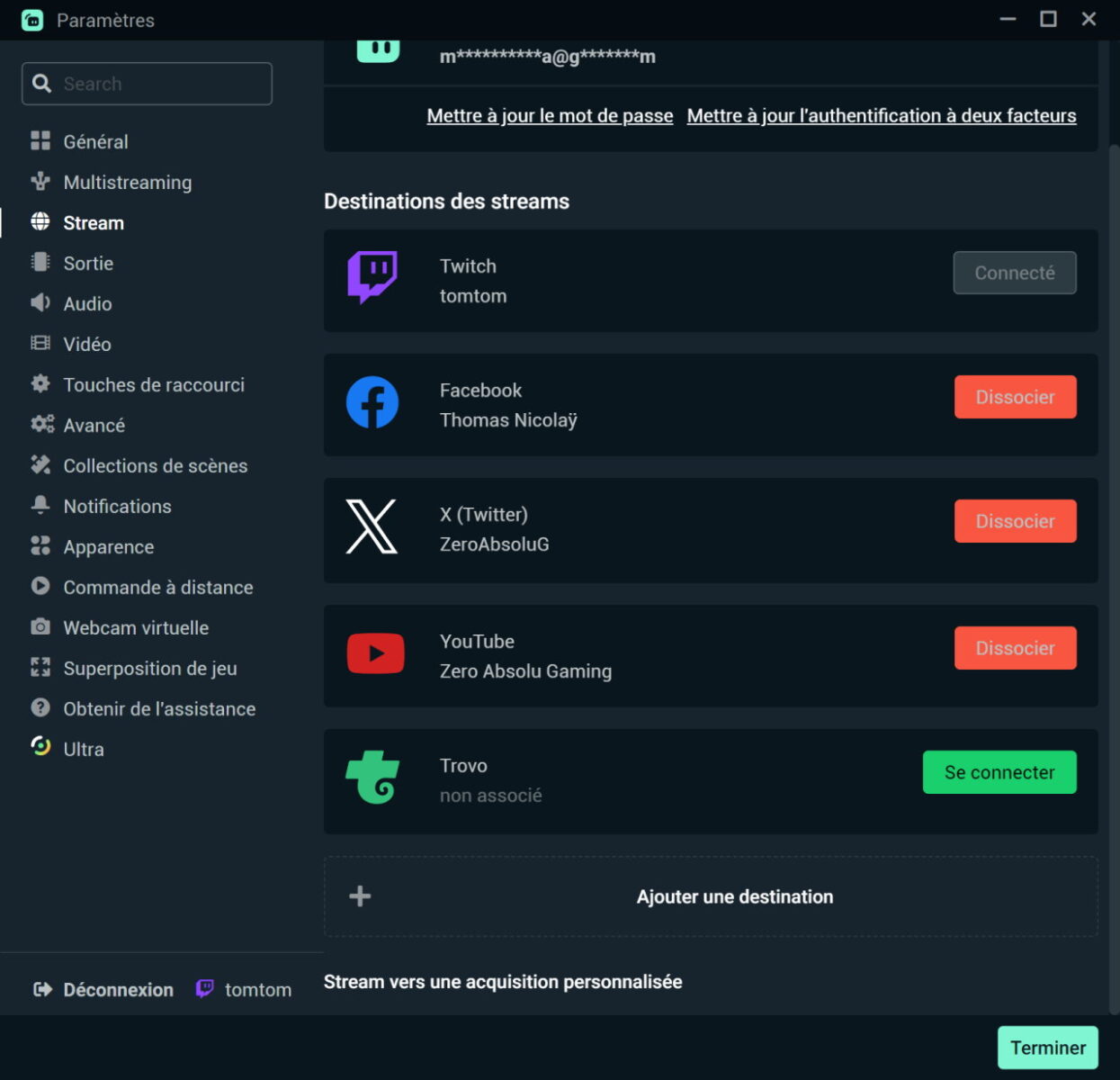The image size is (1120, 1080).
Task: Click the assistance question mark icon
Action: (40, 707)
